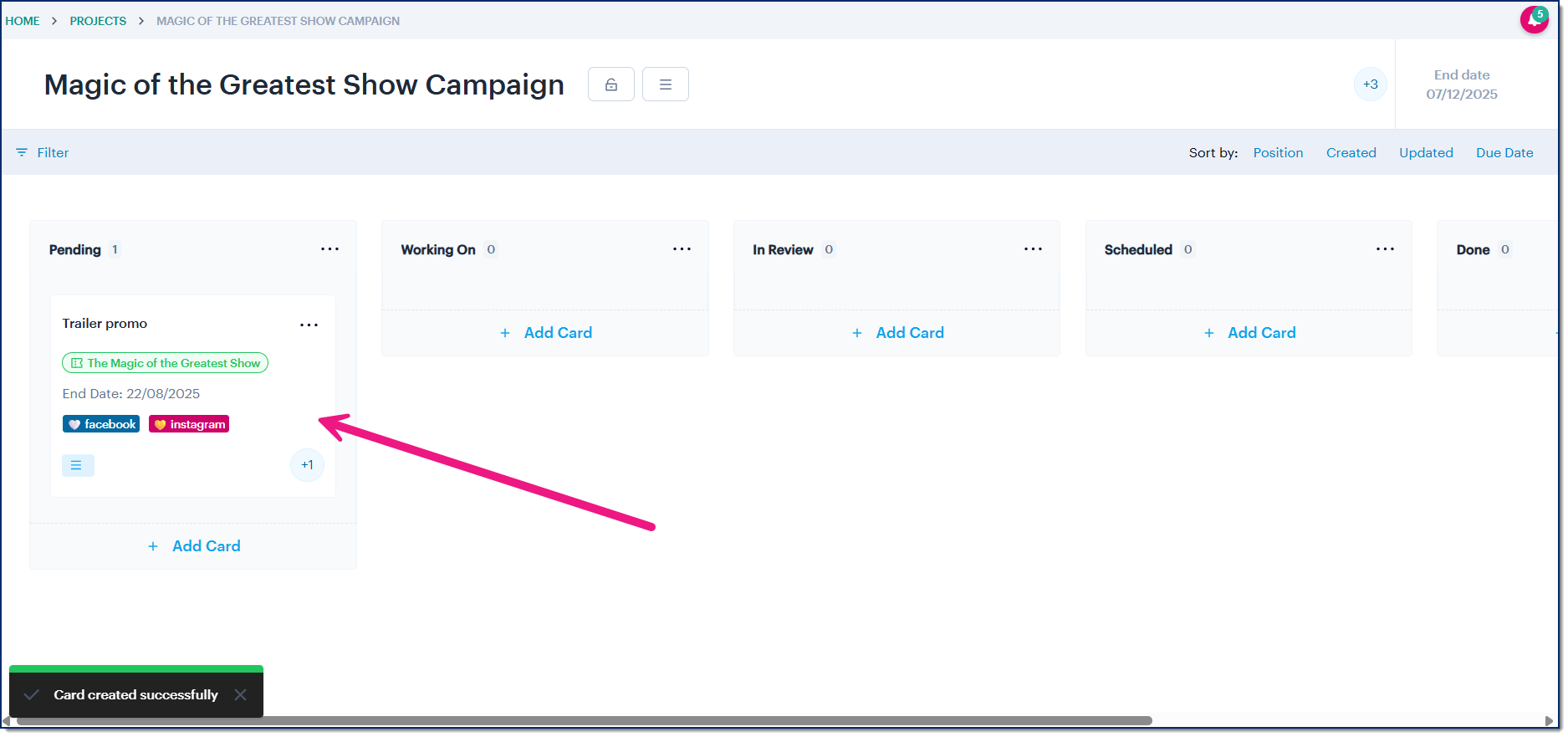Open the Scheduled column options menu
Image resolution: width=1568 pixels, height=737 pixels.
(1386, 249)
